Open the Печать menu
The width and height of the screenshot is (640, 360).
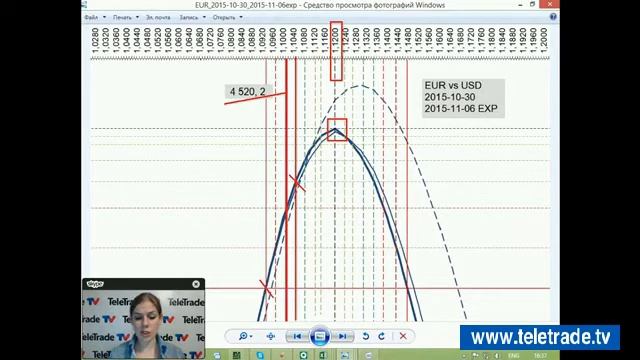[122, 18]
